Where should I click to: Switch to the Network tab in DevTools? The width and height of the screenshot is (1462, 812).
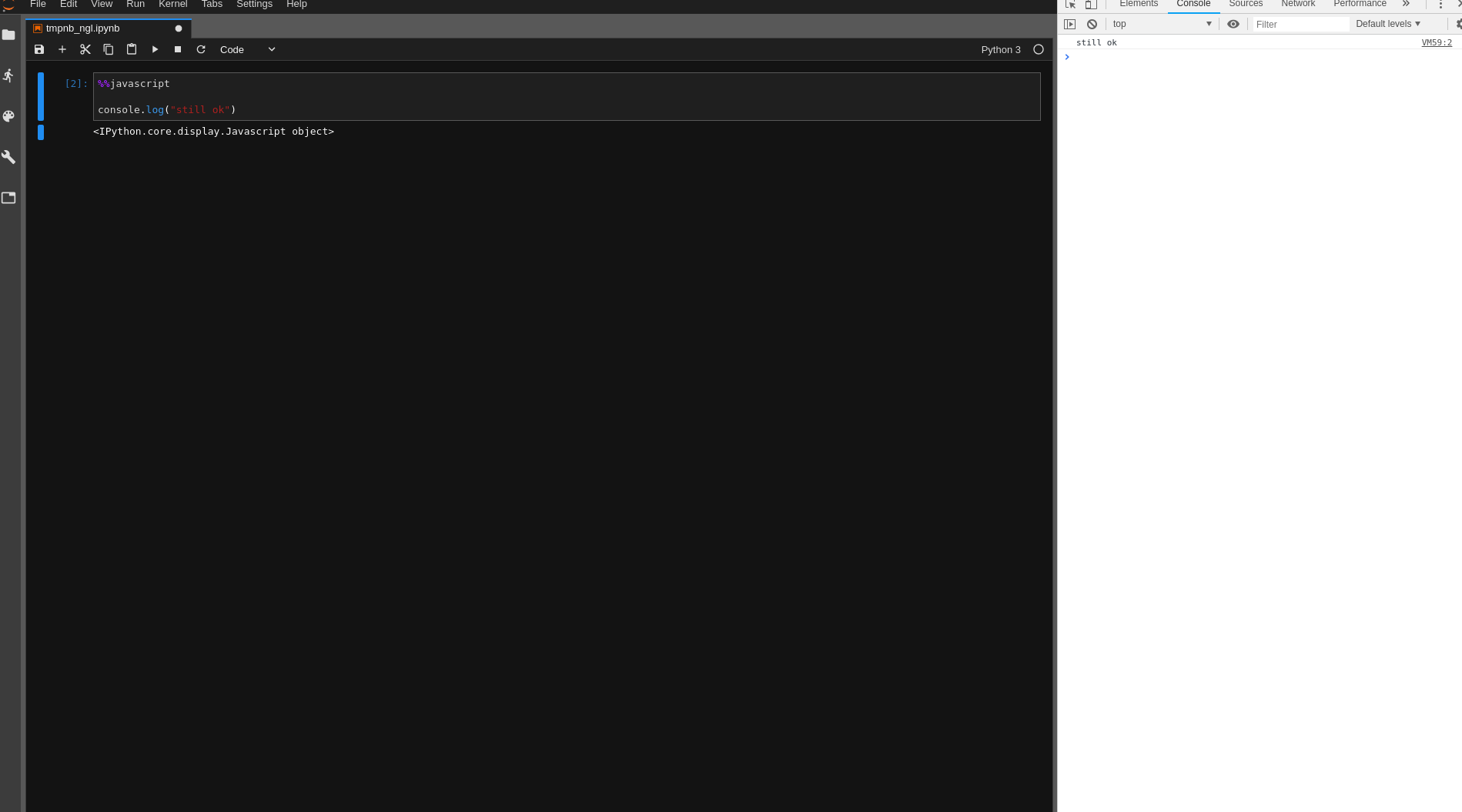pos(1297,5)
